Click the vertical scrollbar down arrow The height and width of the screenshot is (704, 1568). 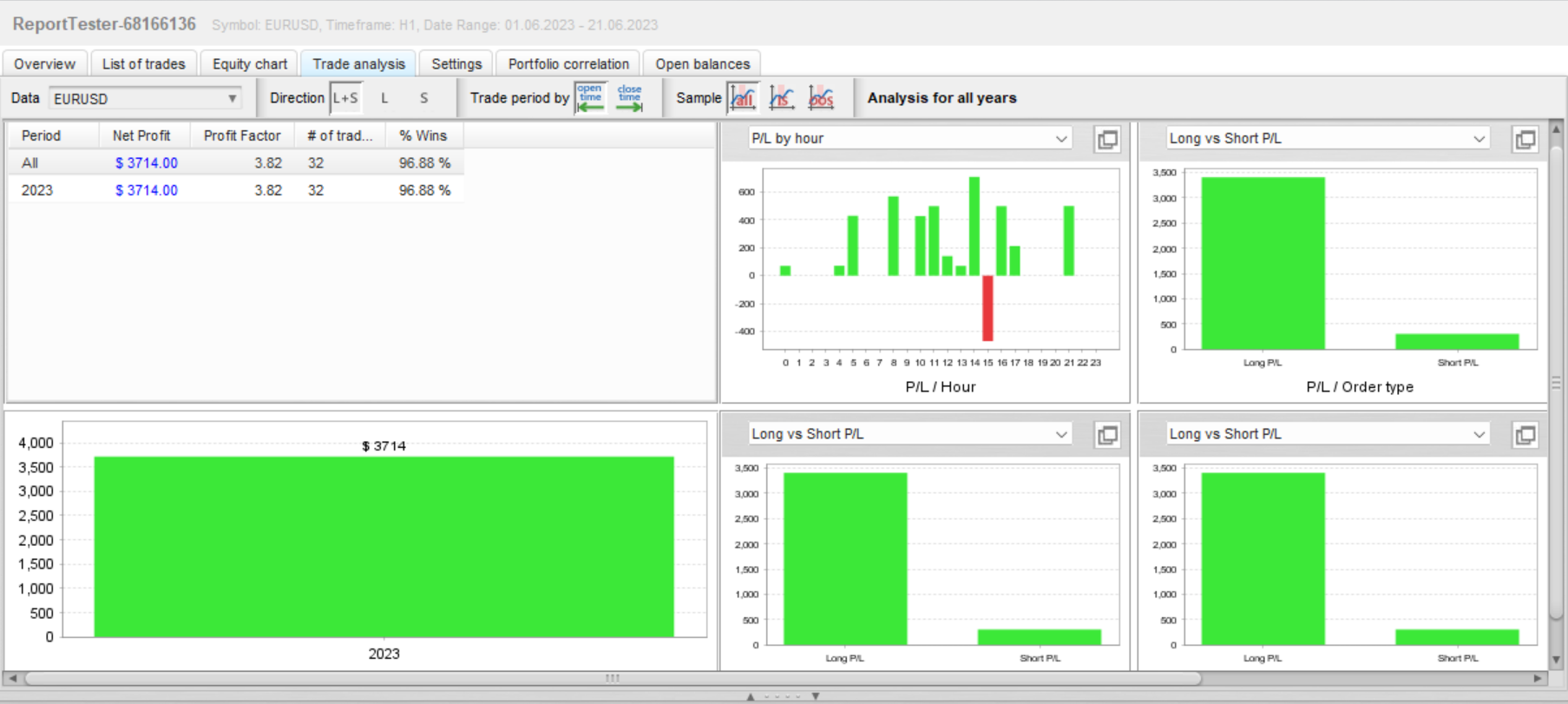1556,660
